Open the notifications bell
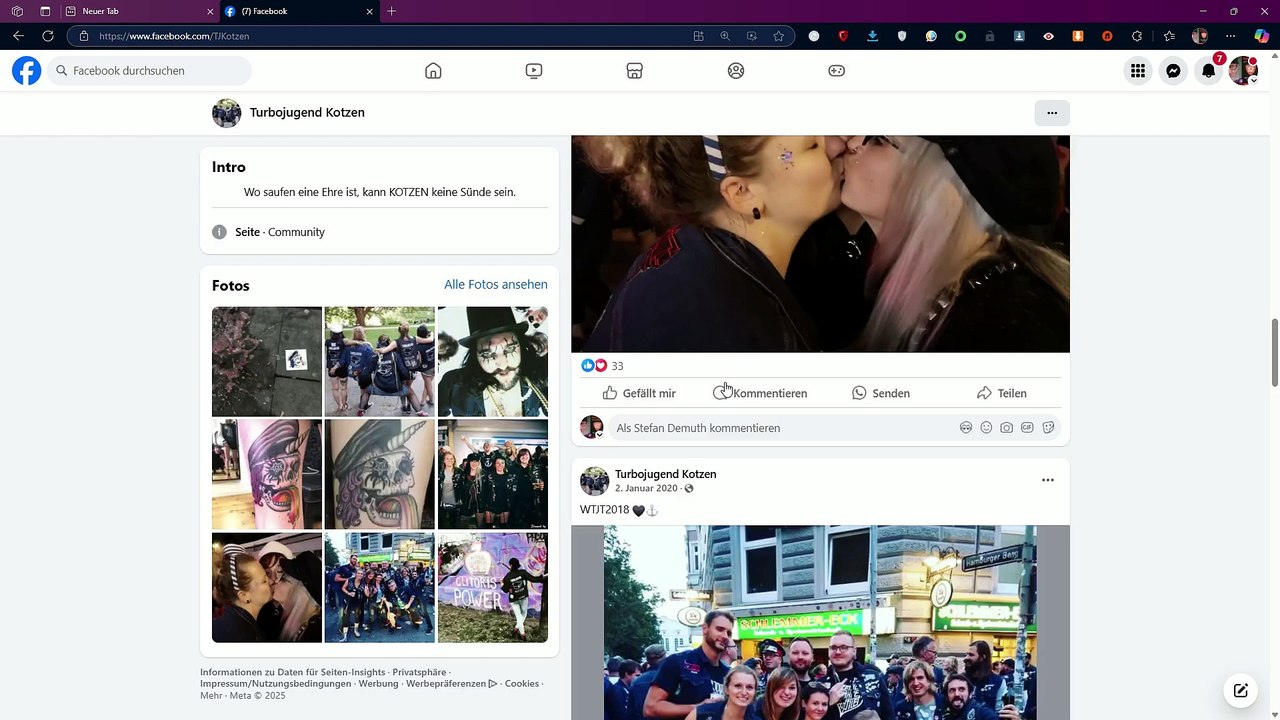1280x720 pixels. pos(1209,71)
